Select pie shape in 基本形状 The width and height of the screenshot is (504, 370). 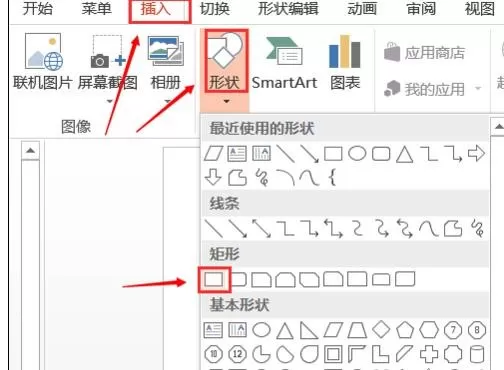tap(261, 354)
